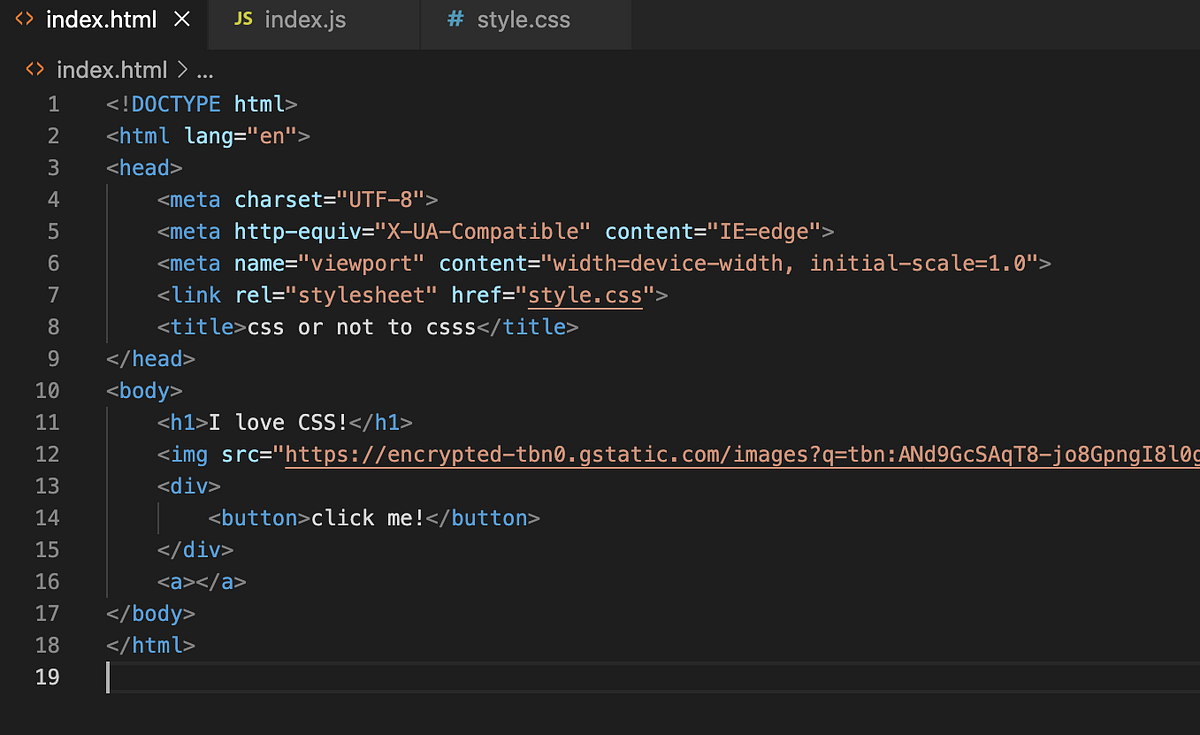Click the JS icon on the index.js tab
Image resolution: width=1200 pixels, height=735 pixels.
coord(242,18)
